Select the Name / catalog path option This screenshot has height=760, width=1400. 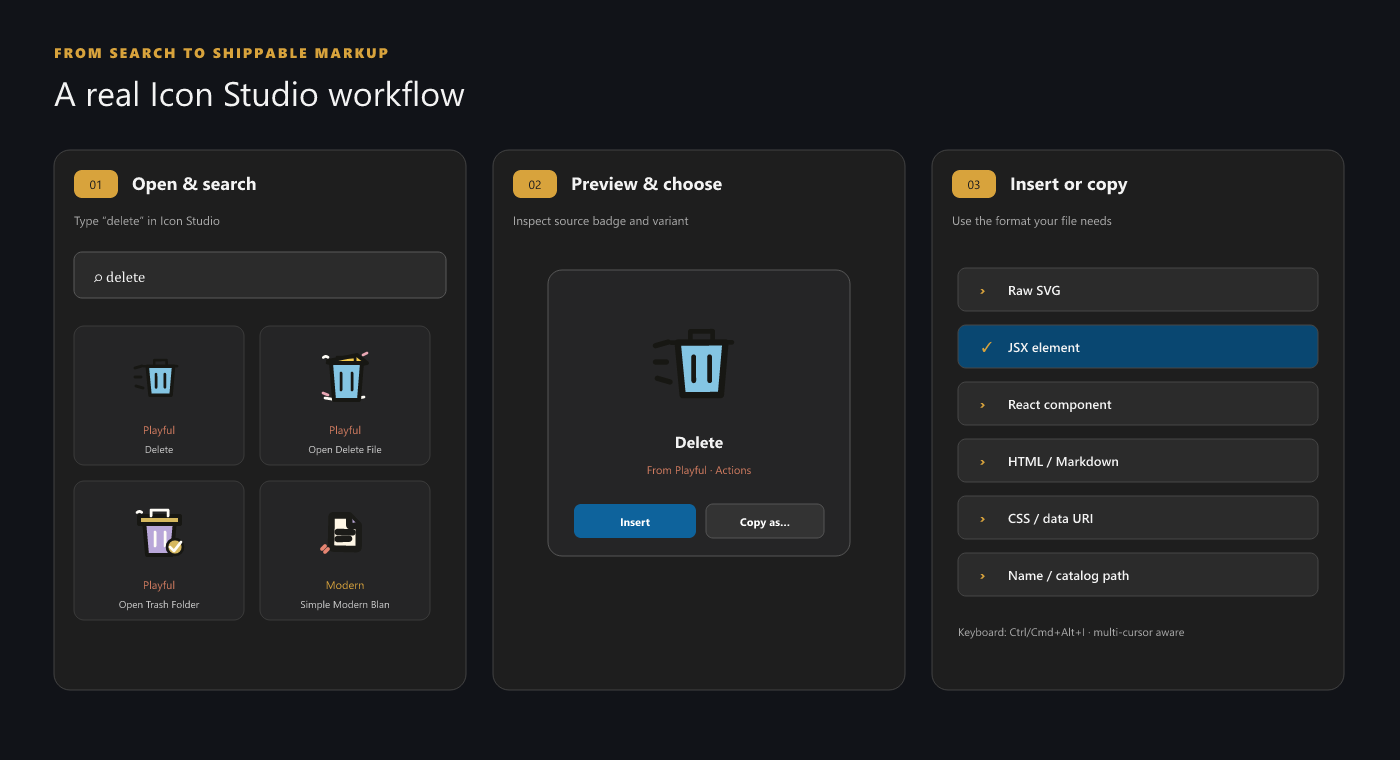pyautogui.click(x=1138, y=575)
